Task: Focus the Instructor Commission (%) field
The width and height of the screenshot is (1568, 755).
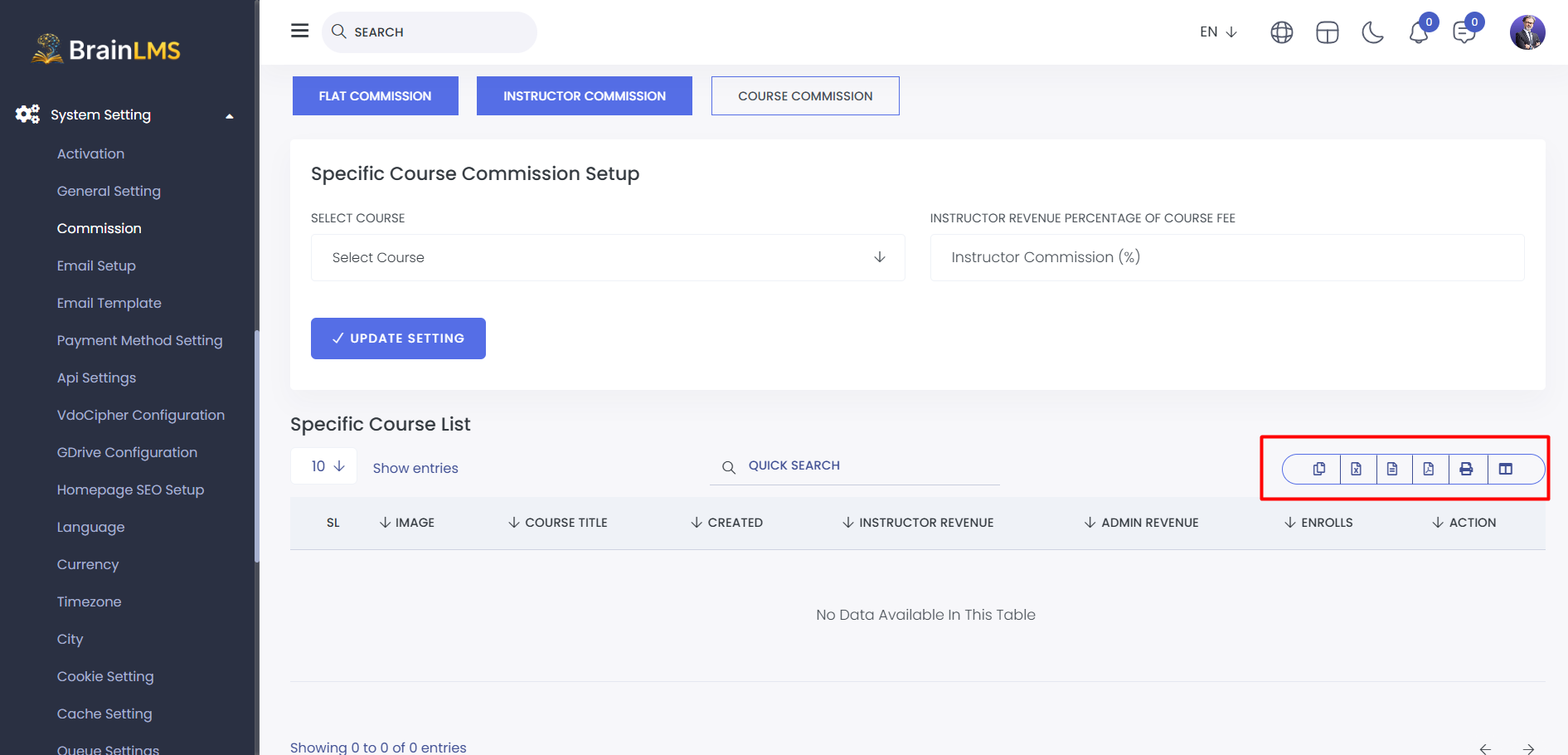Action: [x=1227, y=257]
